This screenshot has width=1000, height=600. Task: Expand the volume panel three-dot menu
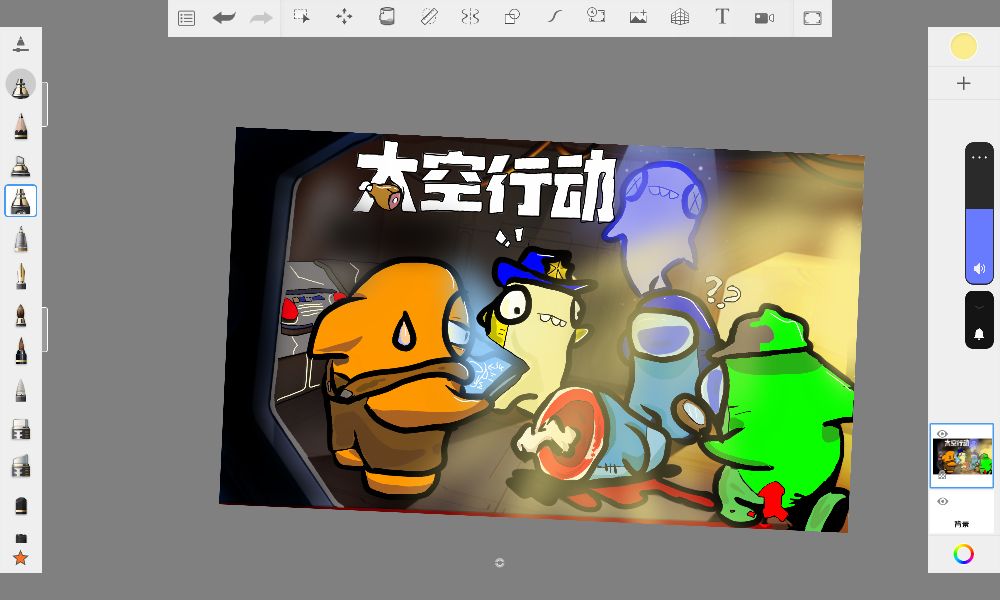point(979,157)
